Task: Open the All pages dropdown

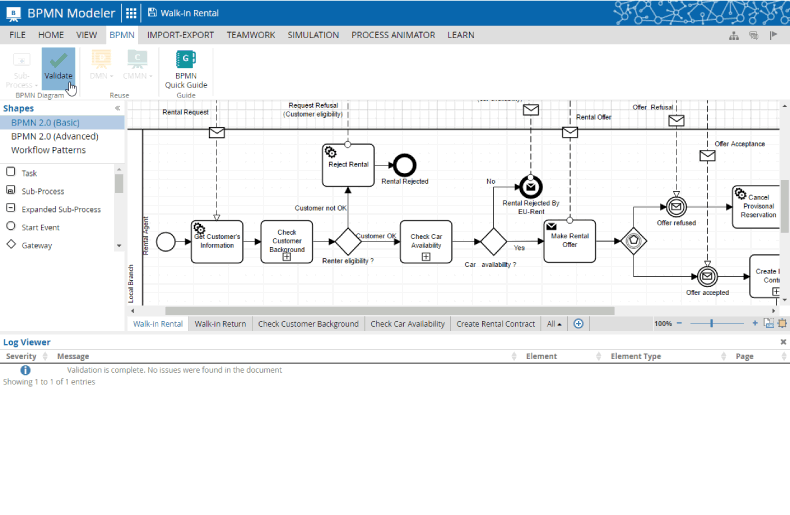Action: pos(553,324)
